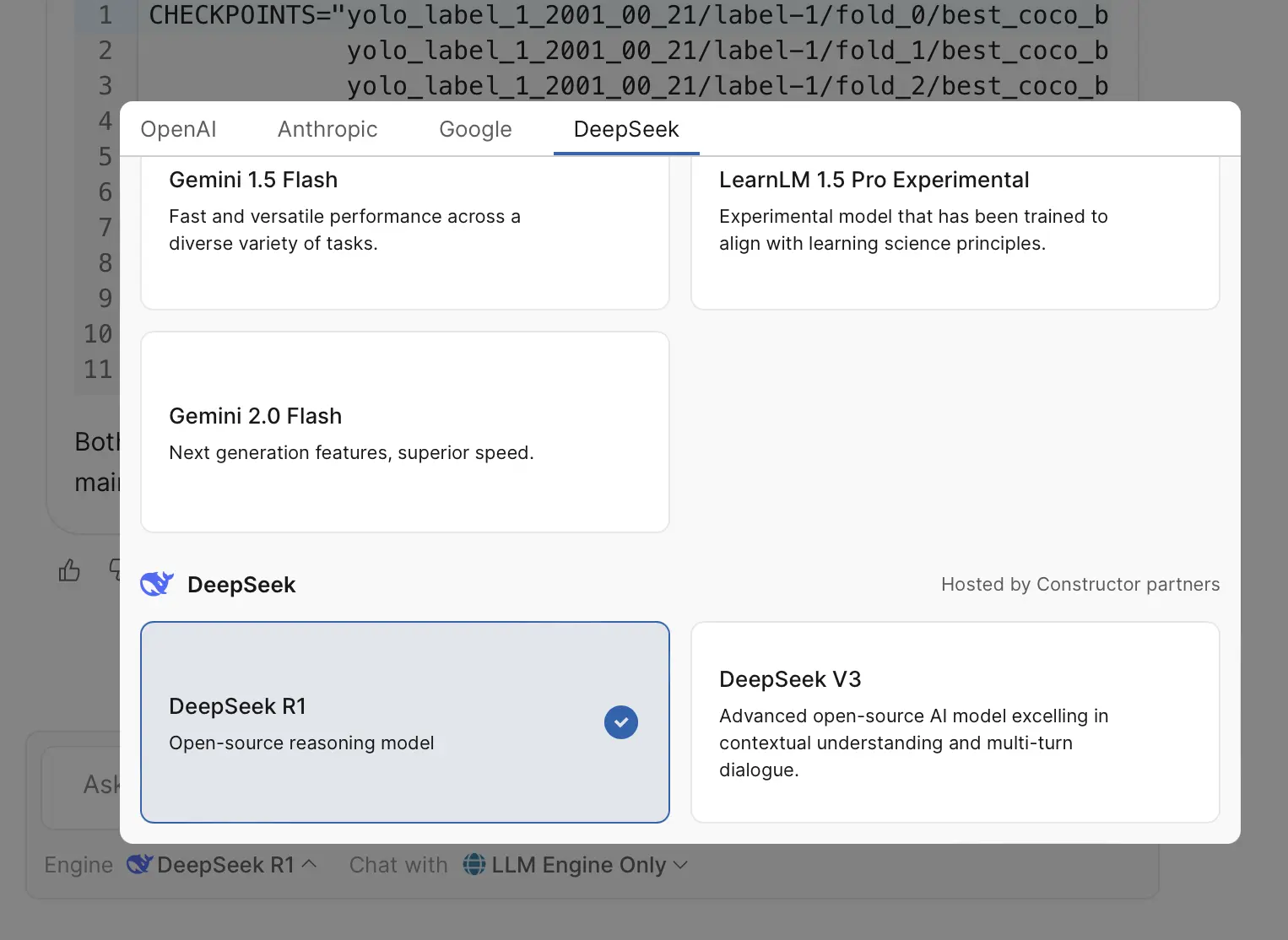The image size is (1288, 940).
Task: Switch to the OpenAI tab
Action: (178, 129)
